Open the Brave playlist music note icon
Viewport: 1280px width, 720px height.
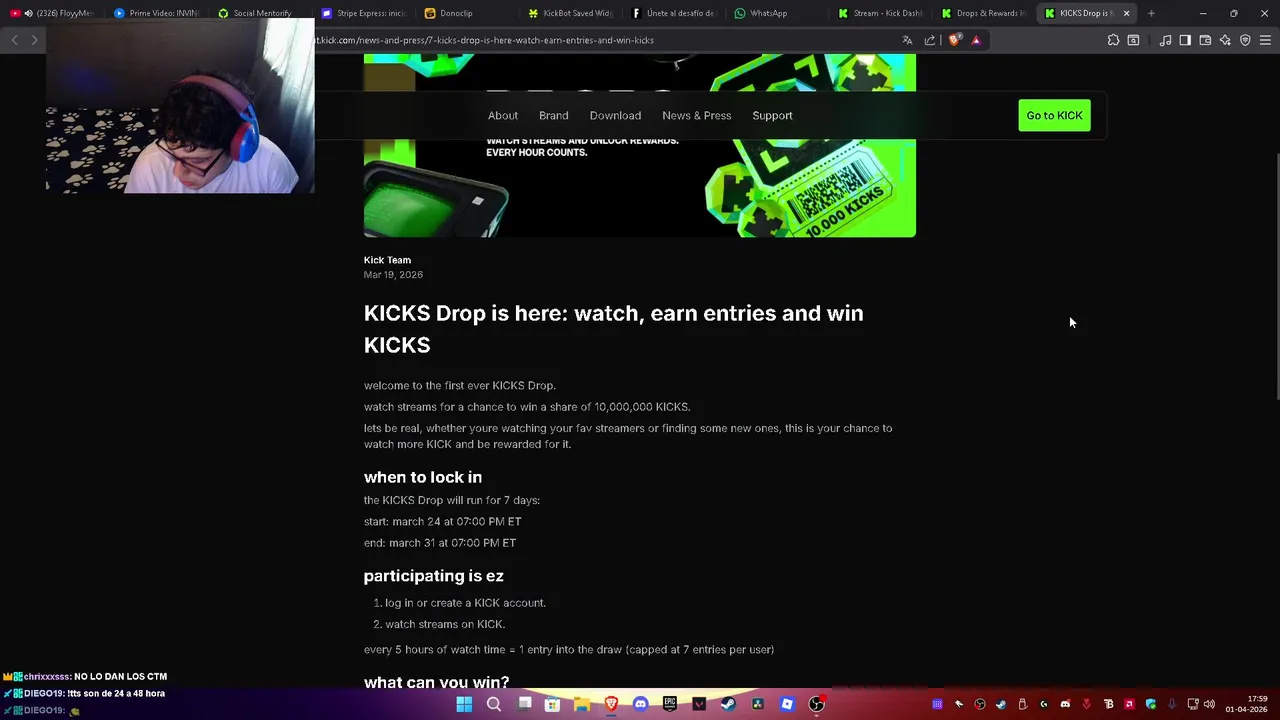1165,40
